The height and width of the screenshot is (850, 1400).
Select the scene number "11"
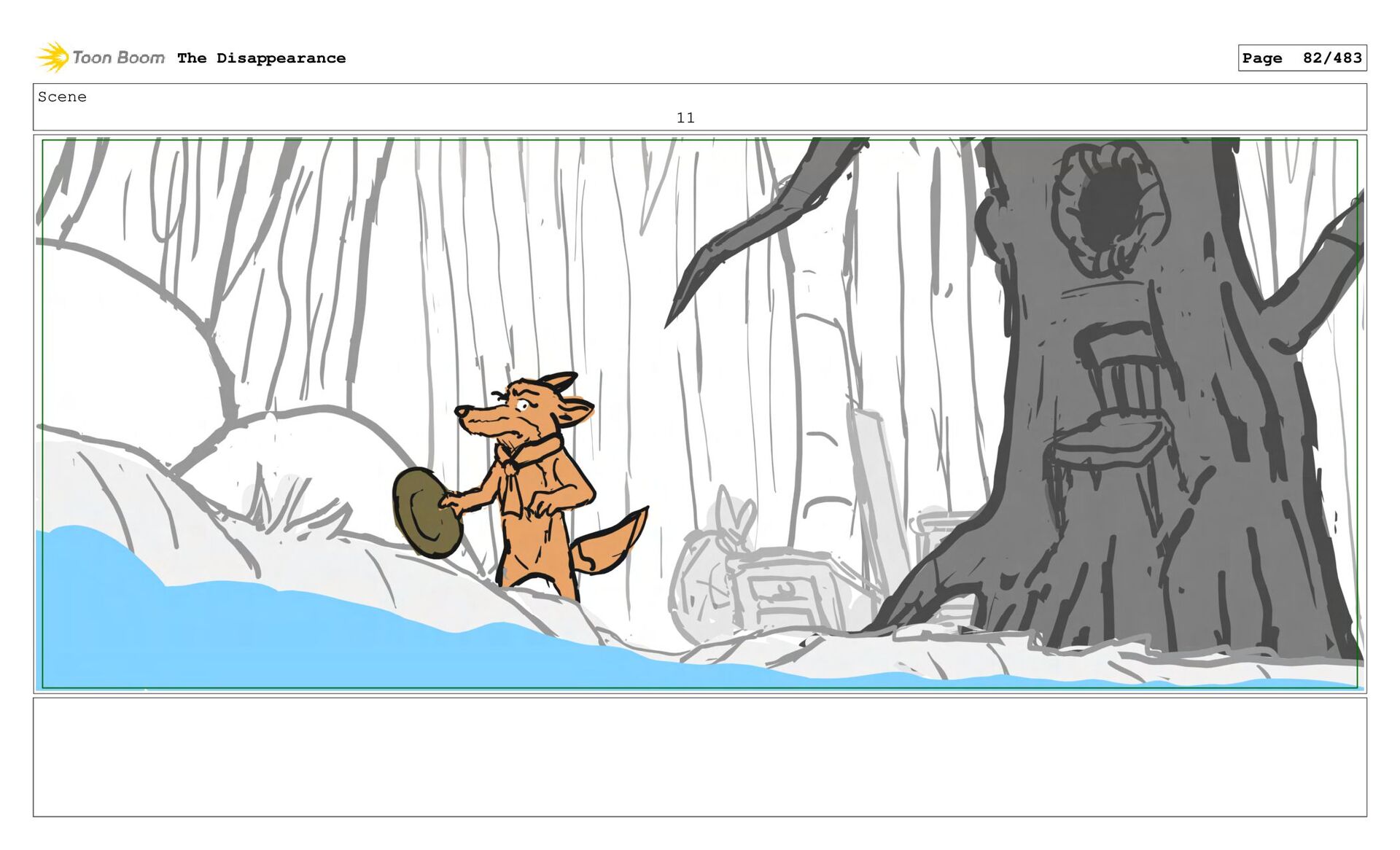[685, 118]
